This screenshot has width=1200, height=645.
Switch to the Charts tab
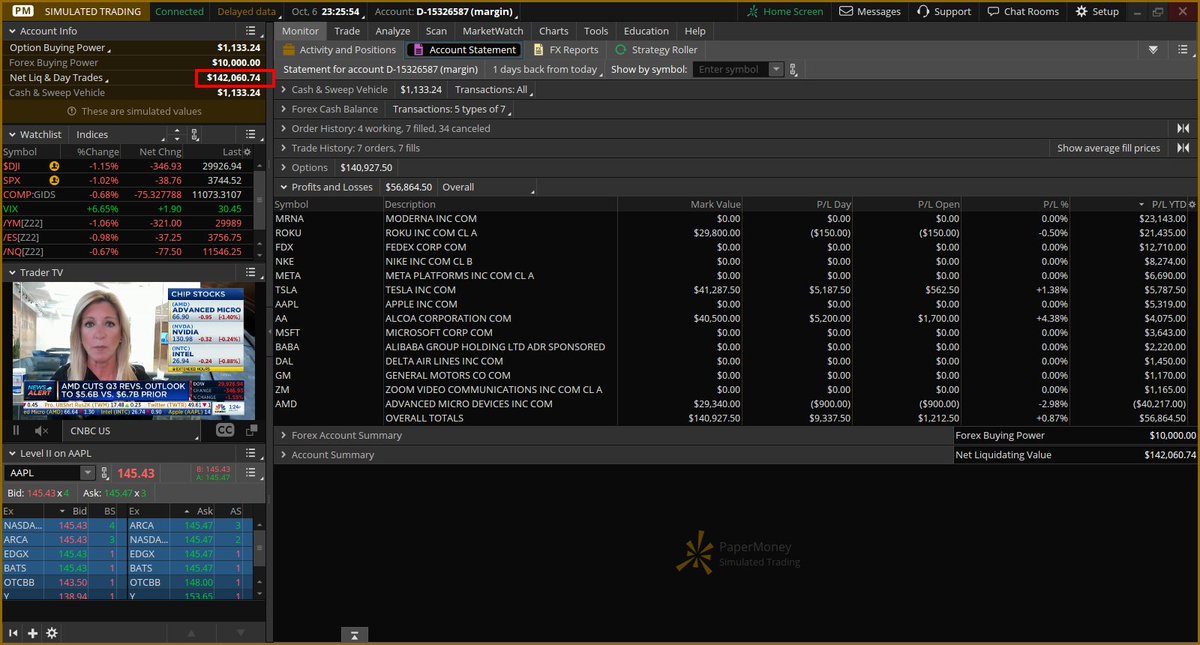coord(553,31)
